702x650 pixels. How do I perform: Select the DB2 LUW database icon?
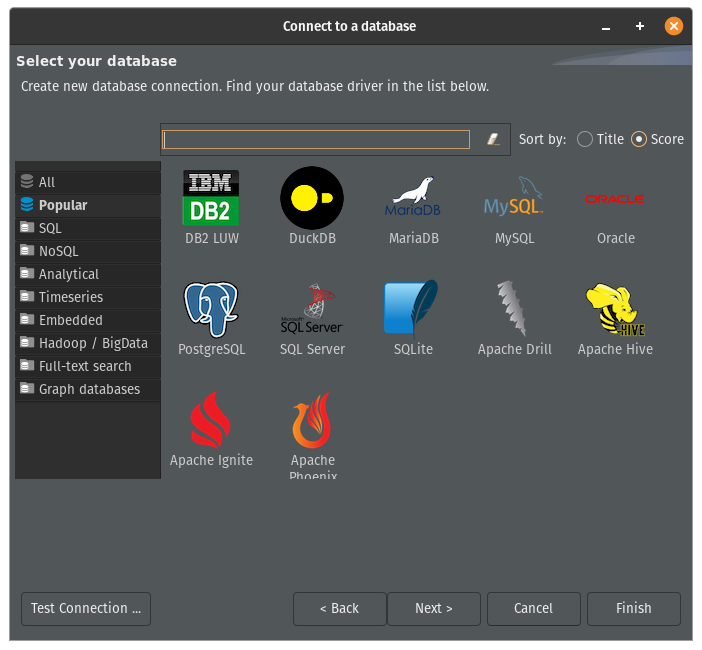point(211,197)
